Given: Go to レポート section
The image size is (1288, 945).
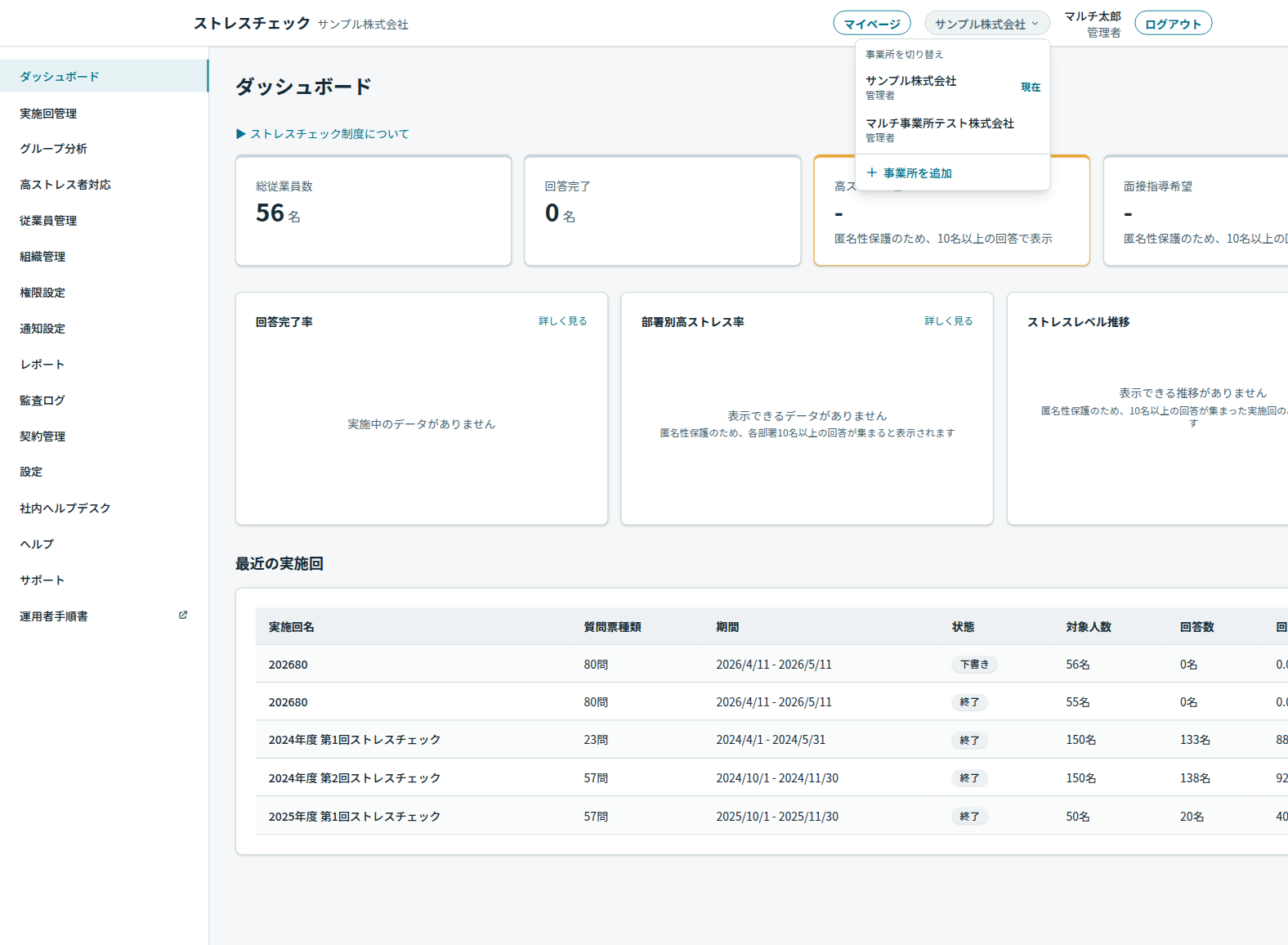Looking at the screenshot, I should click(x=104, y=365).
